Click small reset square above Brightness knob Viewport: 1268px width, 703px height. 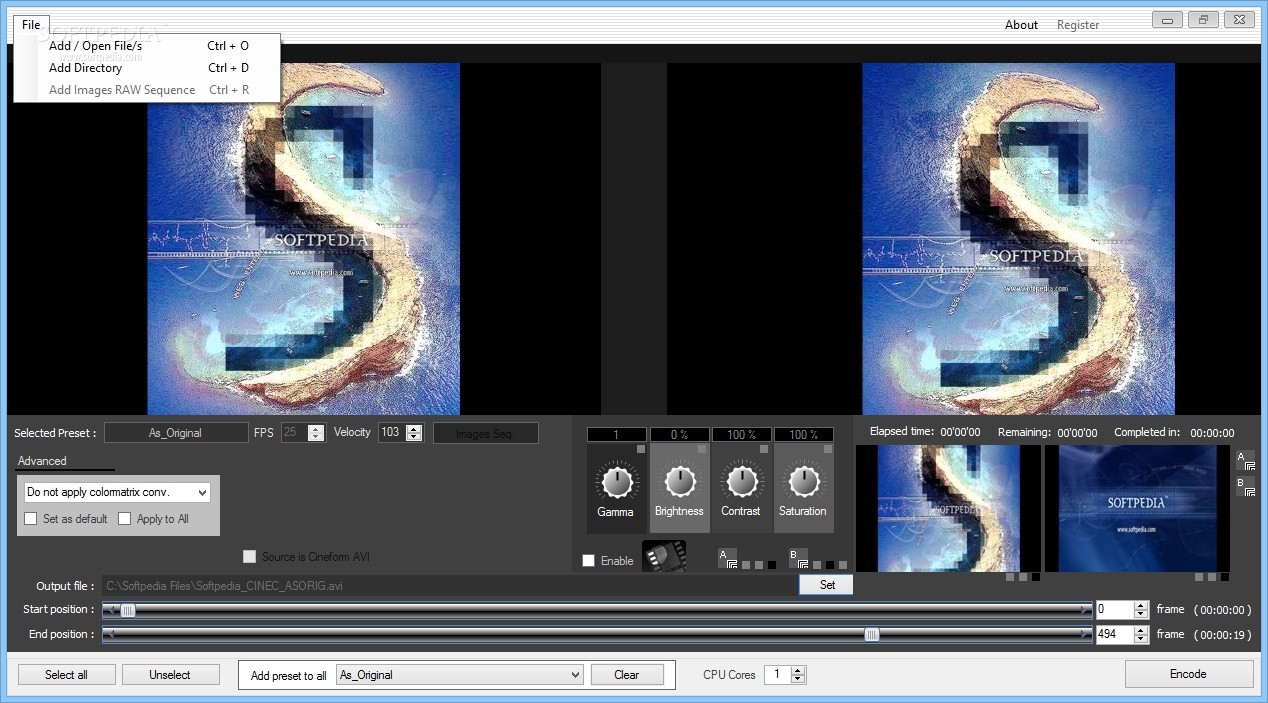(x=703, y=449)
